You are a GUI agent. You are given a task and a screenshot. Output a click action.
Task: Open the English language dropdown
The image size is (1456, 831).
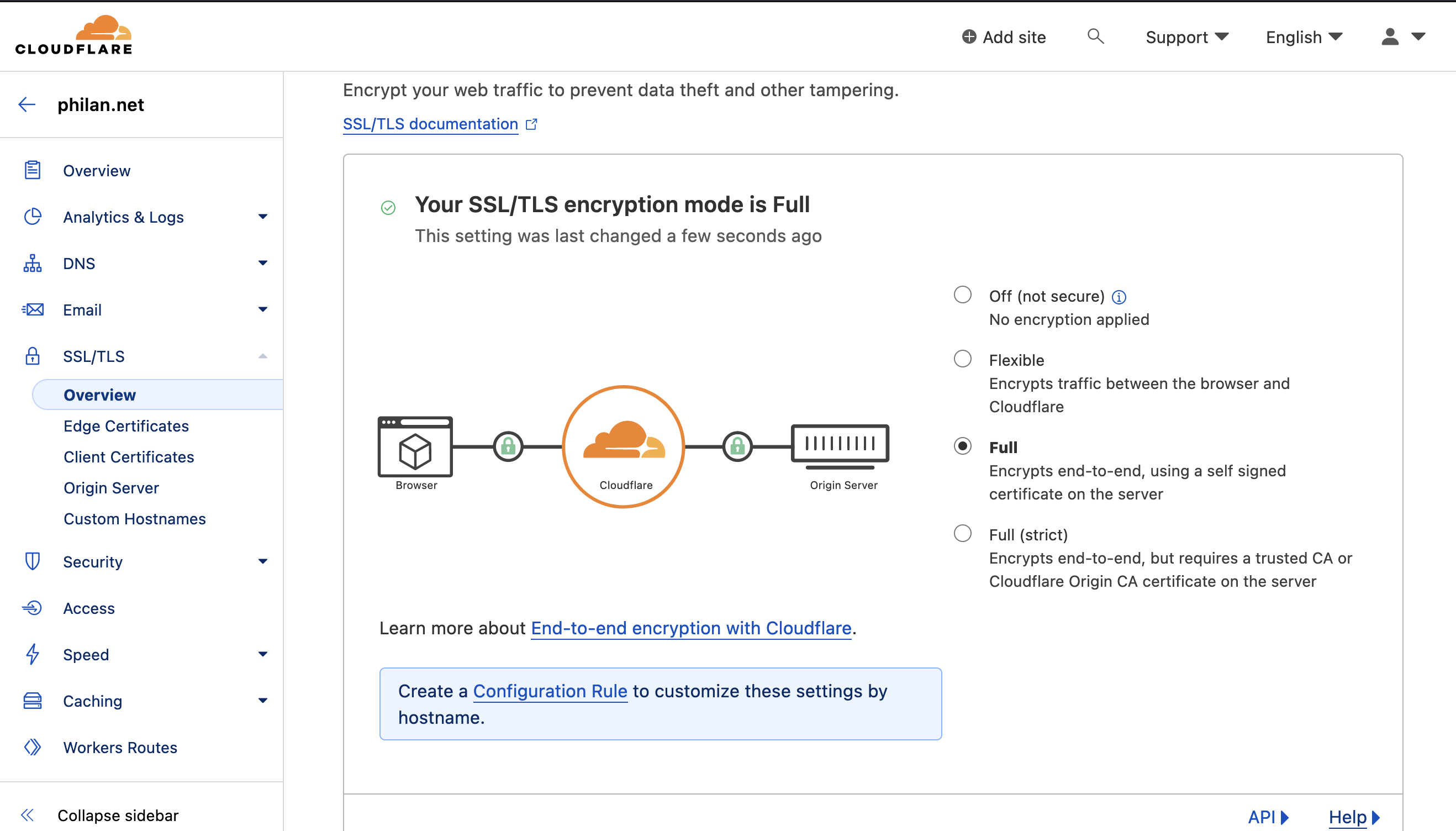(x=1304, y=37)
